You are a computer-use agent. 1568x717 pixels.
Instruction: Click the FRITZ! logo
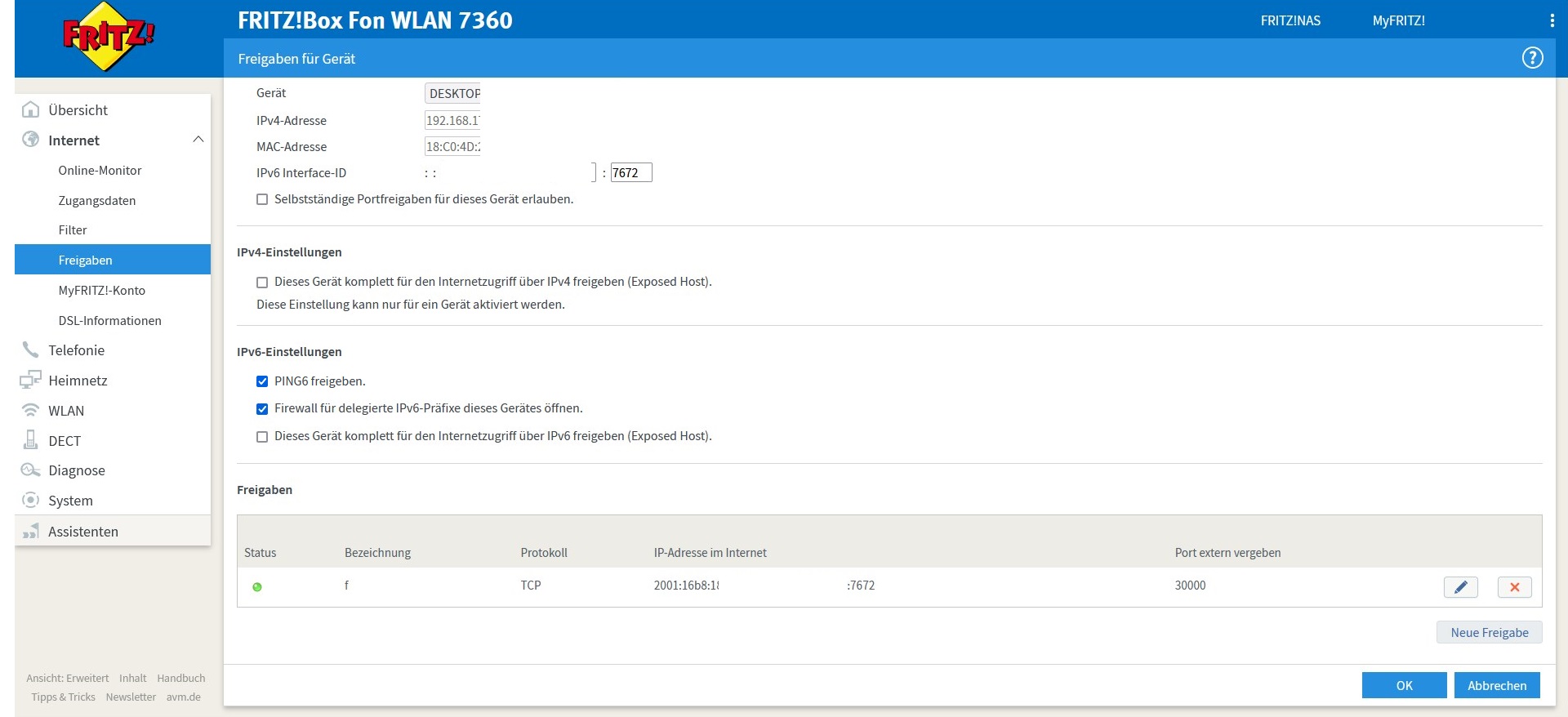(x=109, y=37)
